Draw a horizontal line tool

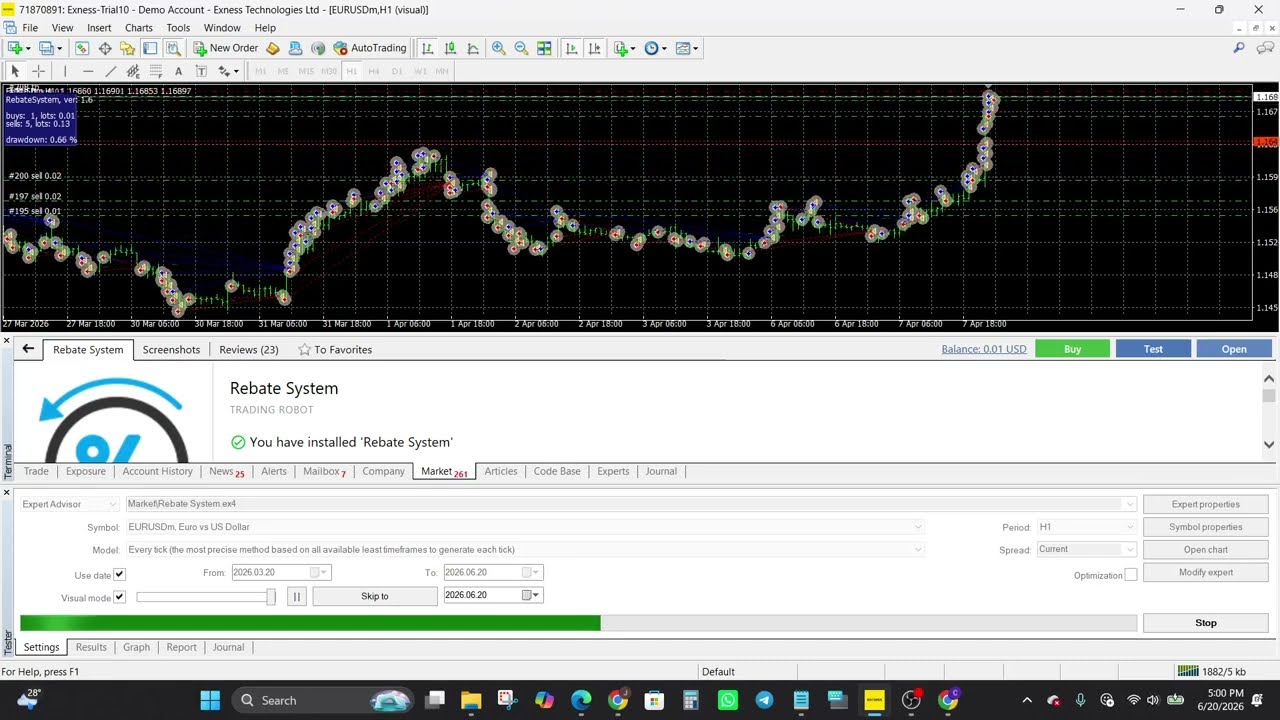pos(88,71)
